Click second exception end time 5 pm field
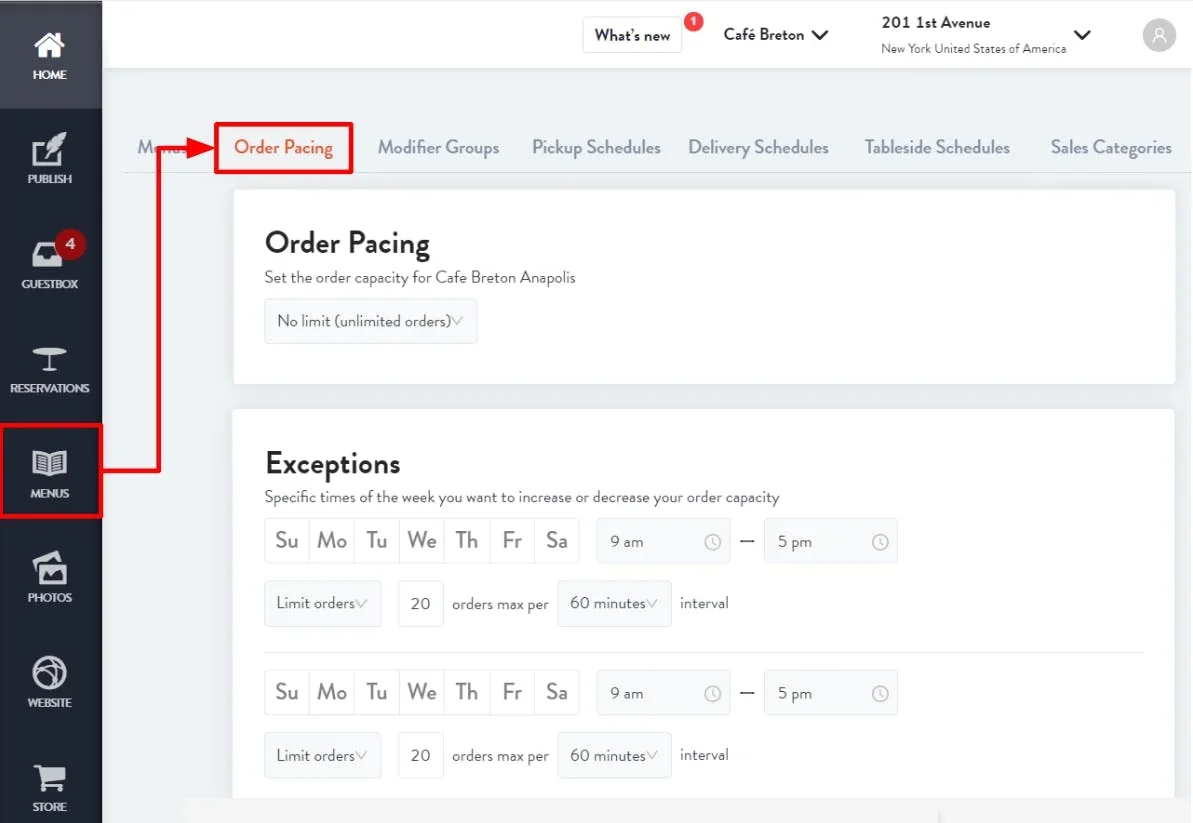 830,693
